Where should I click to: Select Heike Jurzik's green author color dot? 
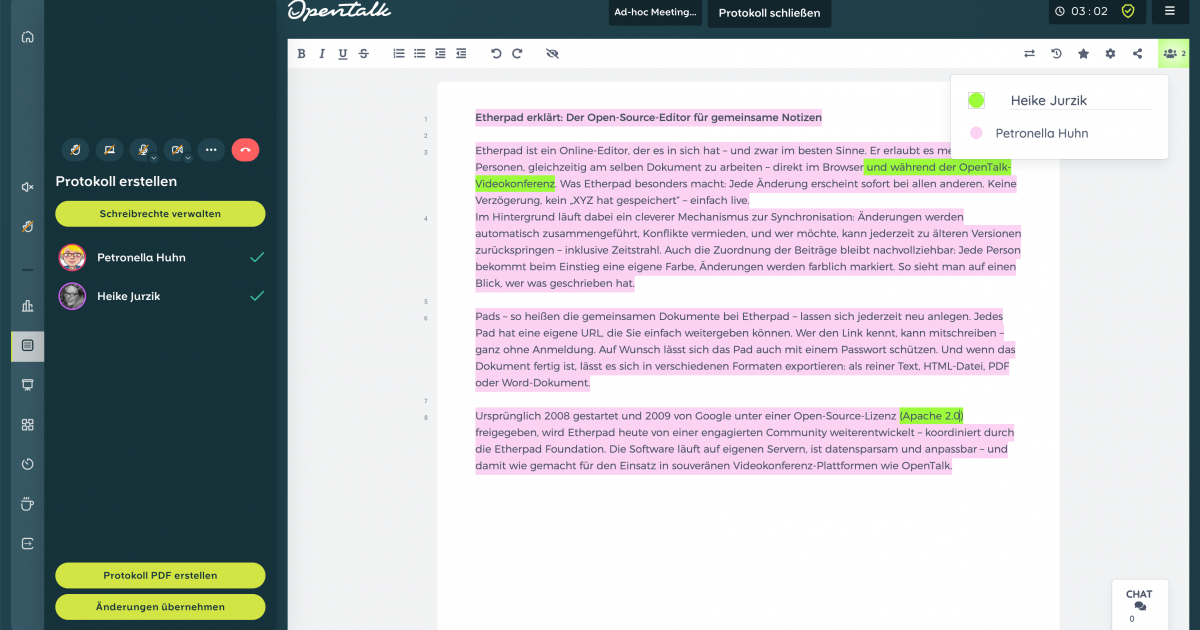point(975,99)
